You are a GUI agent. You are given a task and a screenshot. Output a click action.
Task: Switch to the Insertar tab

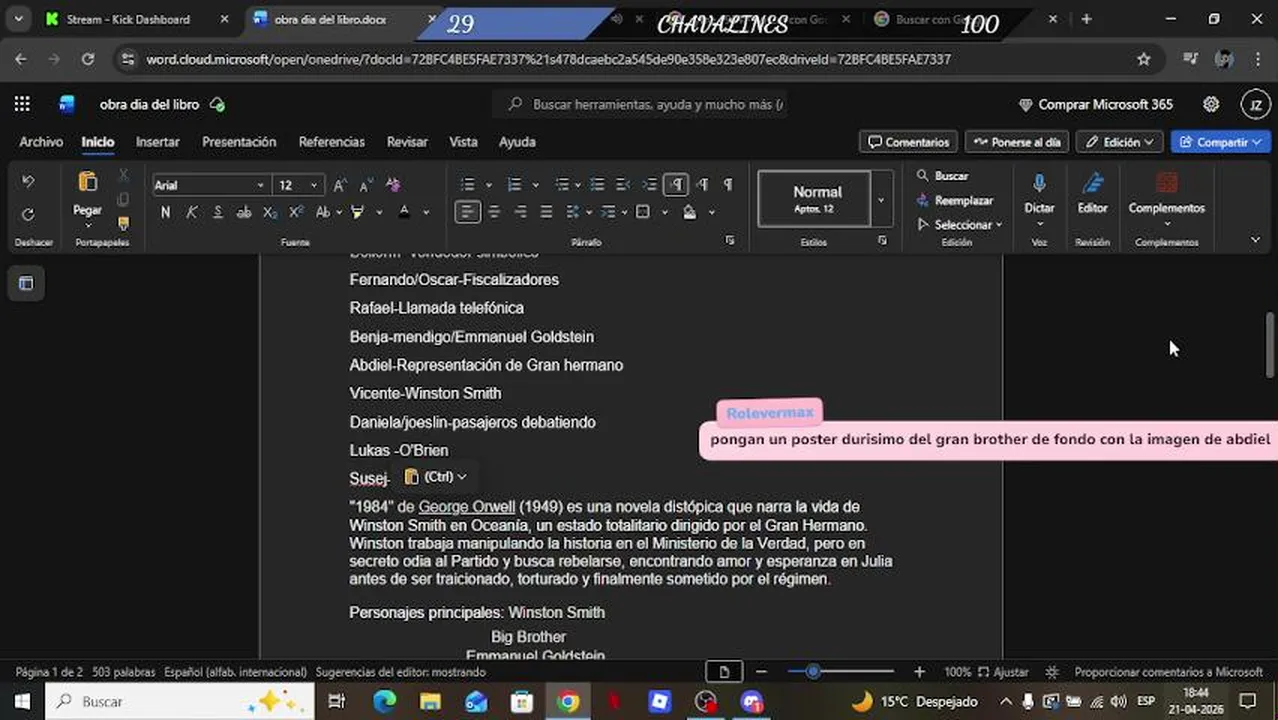[x=158, y=142]
